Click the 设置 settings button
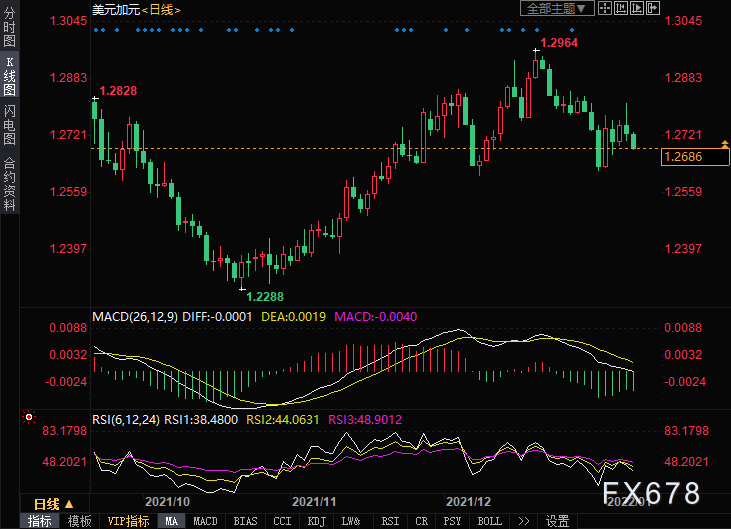Viewport: 731px width, 529px height. (x=557, y=521)
